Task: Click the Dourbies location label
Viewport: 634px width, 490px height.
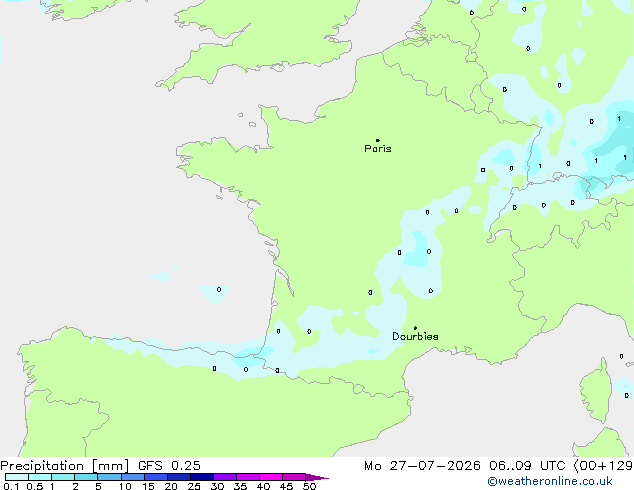Action: [x=415, y=336]
